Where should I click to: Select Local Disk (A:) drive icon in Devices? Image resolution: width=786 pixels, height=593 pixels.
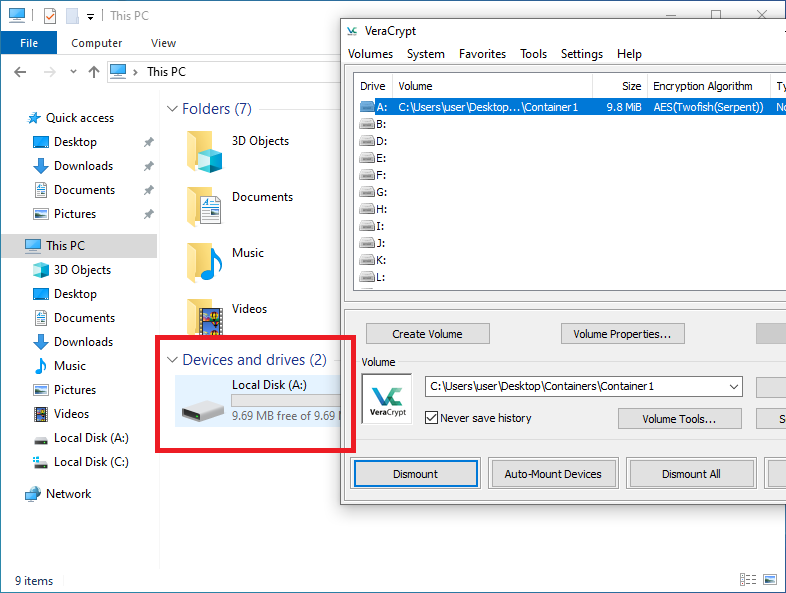point(203,409)
